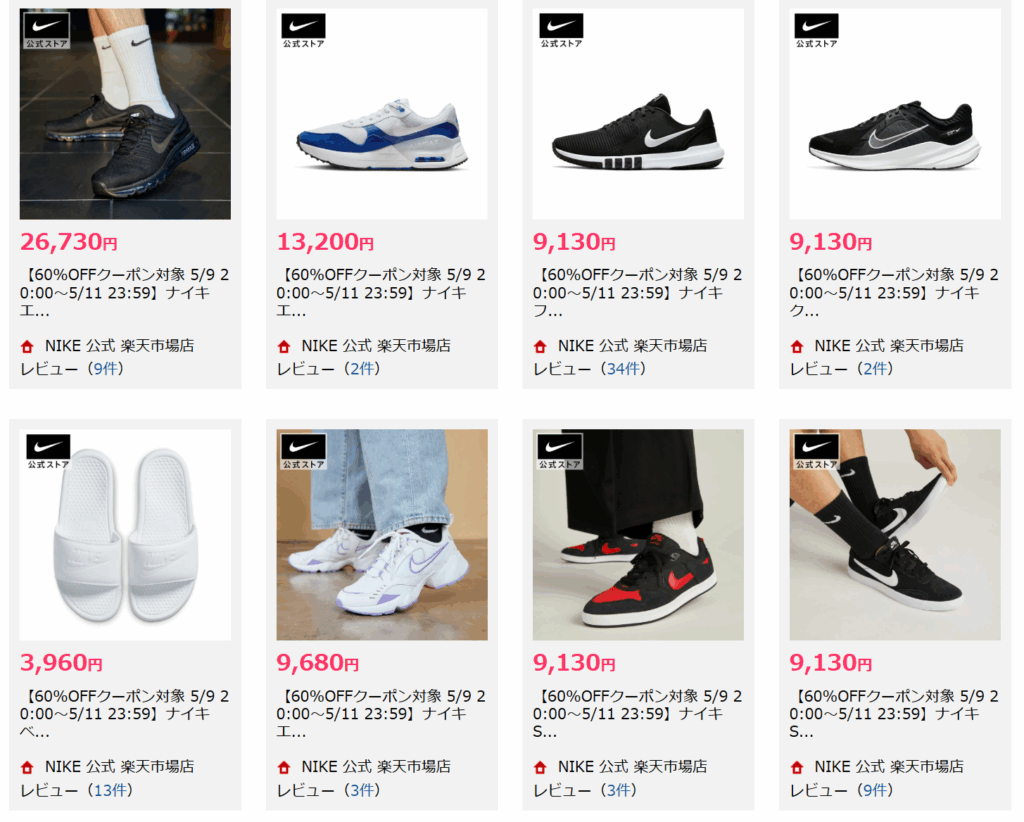
Task: Click Nike badge on red and black skate shoe
Action: coord(560,452)
